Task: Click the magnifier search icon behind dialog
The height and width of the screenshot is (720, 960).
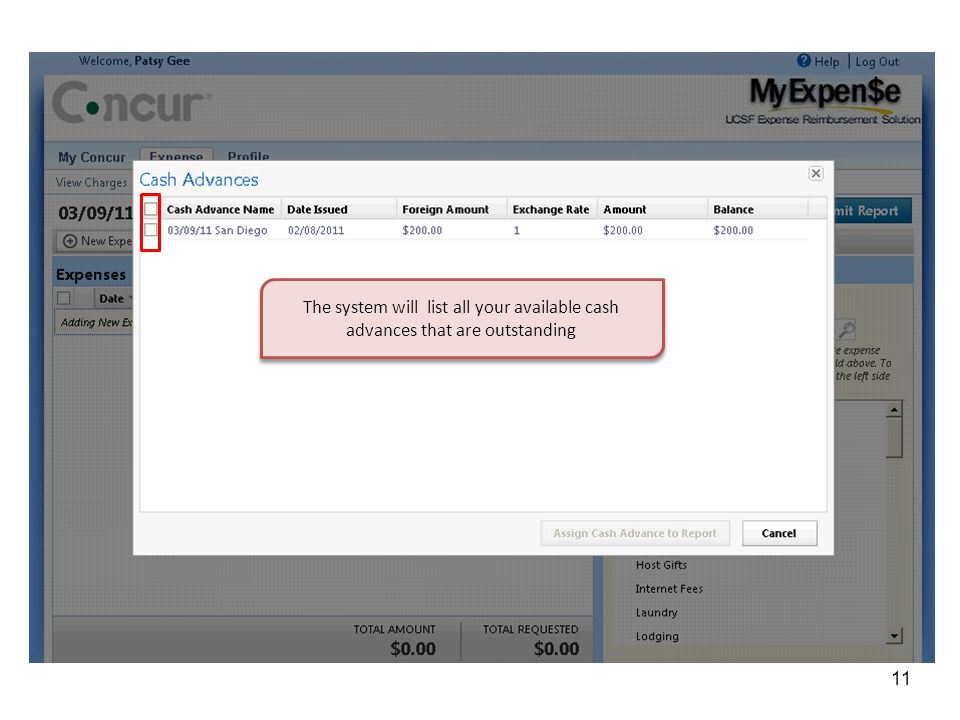Action: (x=847, y=329)
